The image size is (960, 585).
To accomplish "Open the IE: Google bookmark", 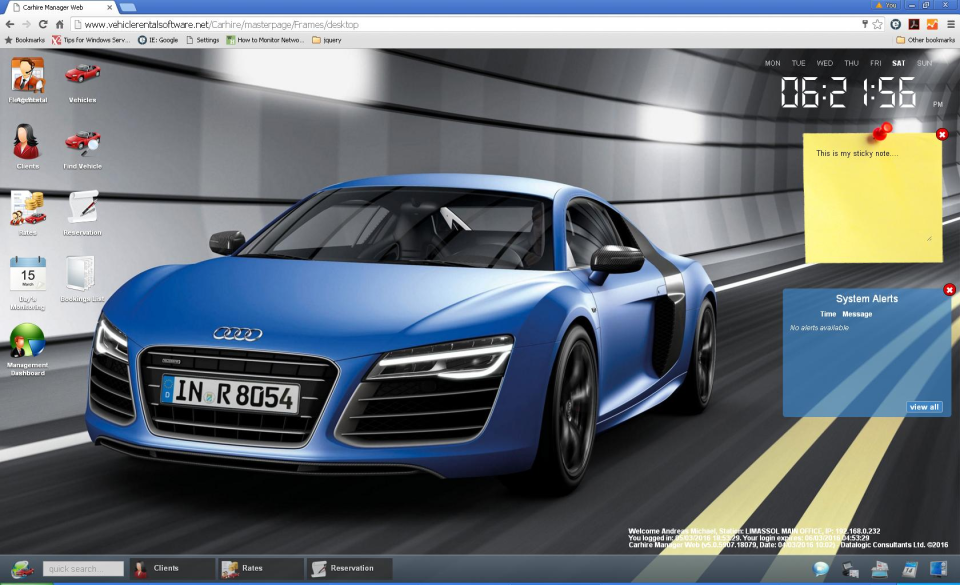I will click(x=158, y=40).
